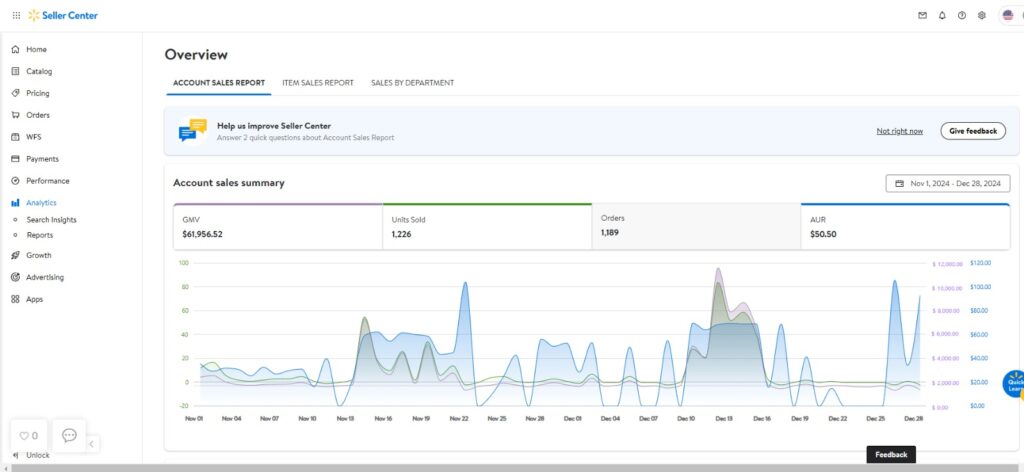
Task: Open Search Insights in the sidebar
Action: [51, 220]
